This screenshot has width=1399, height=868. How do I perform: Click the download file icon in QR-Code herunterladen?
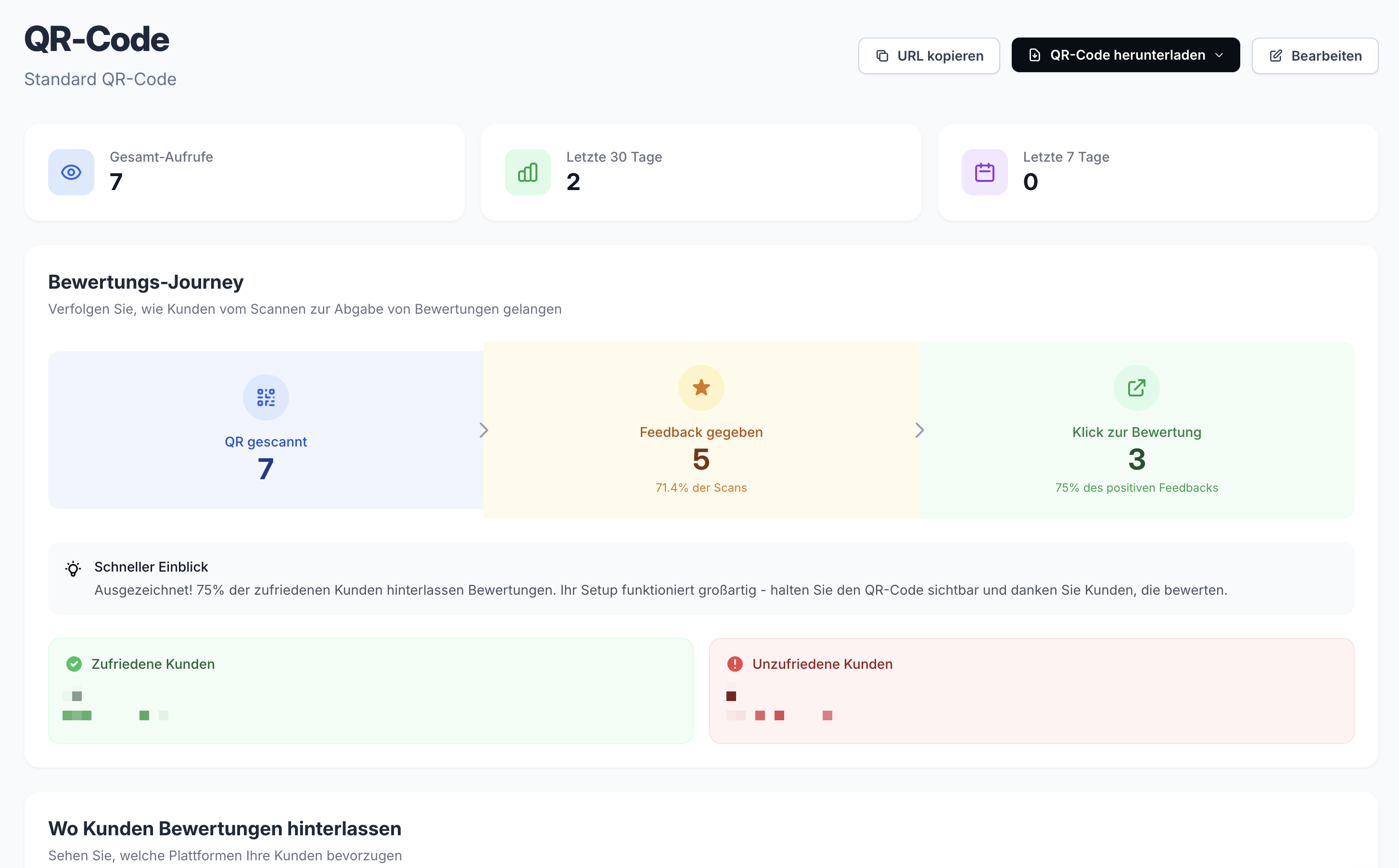1035,55
